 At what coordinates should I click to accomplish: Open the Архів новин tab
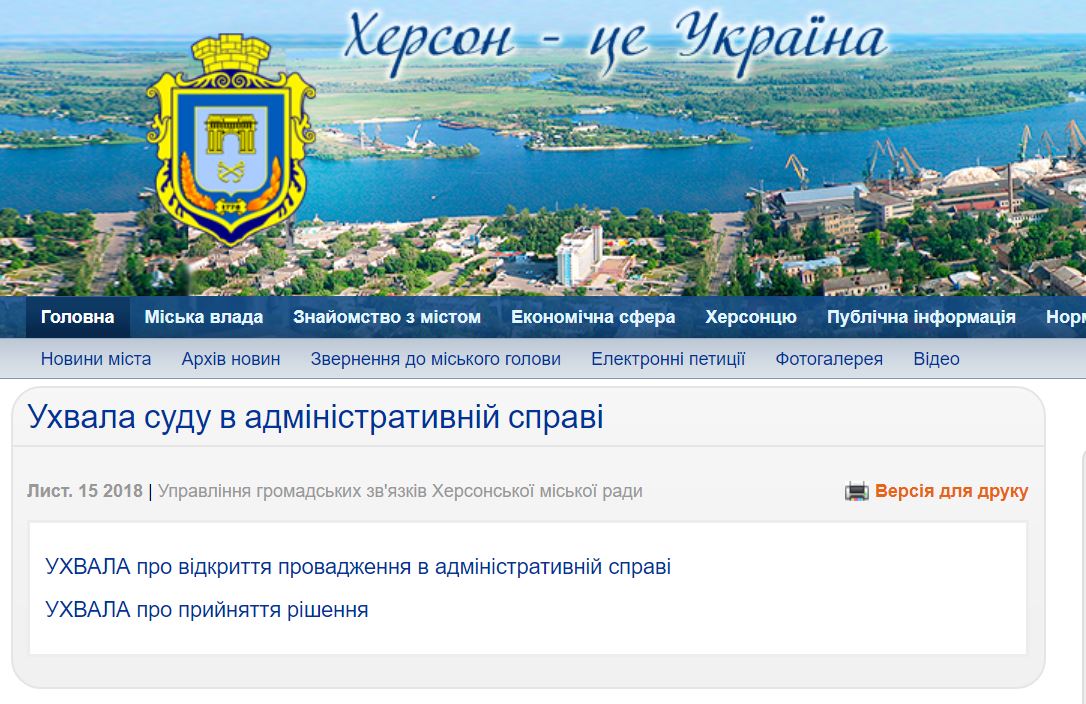pos(231,359)
